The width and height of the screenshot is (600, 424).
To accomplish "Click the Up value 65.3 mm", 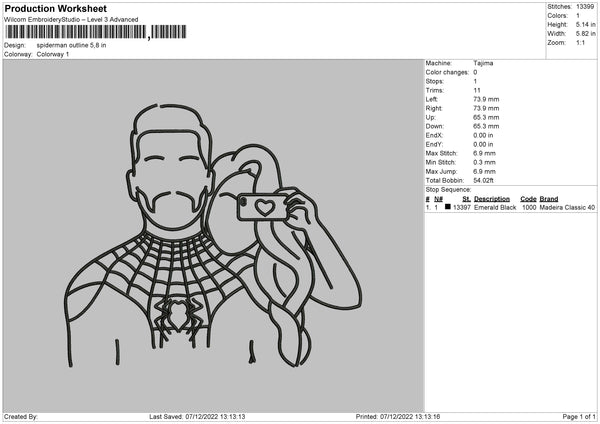I will pyautogui.click(x=486, y=117).
